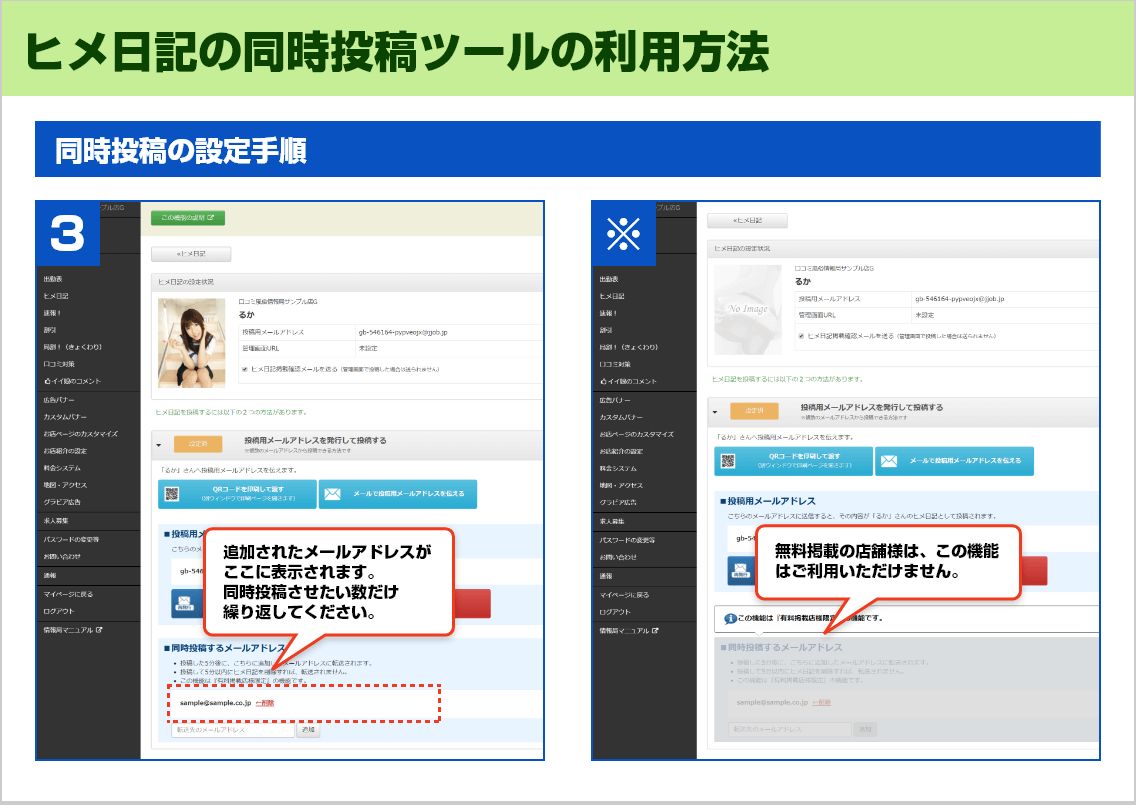Open ヒメ日記 in the step 3 sidebar
Viewport: 1136px width, 805px height.
(54, 296)
